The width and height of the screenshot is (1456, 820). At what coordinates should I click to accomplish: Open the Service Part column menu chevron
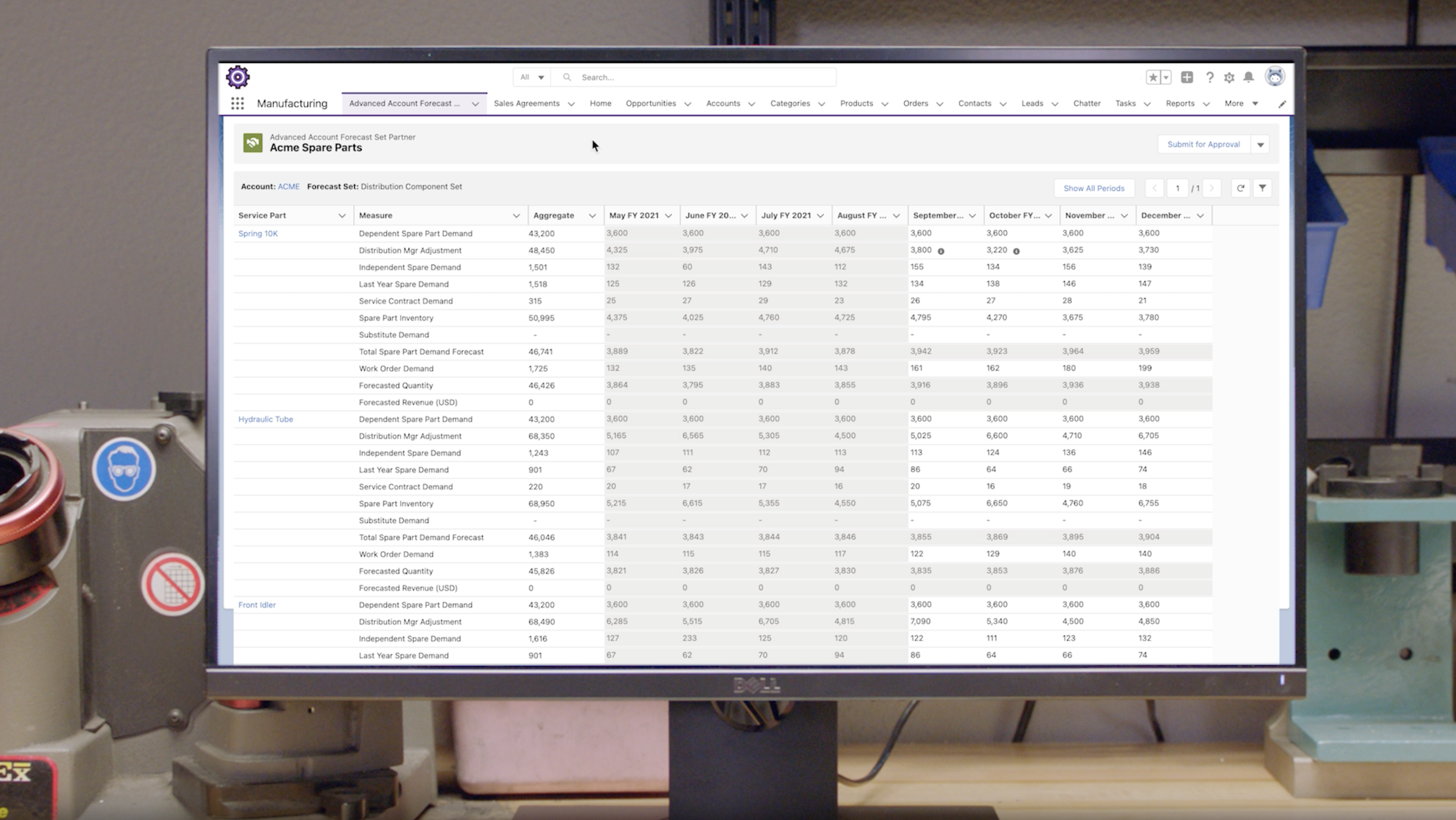pos(342,216)
